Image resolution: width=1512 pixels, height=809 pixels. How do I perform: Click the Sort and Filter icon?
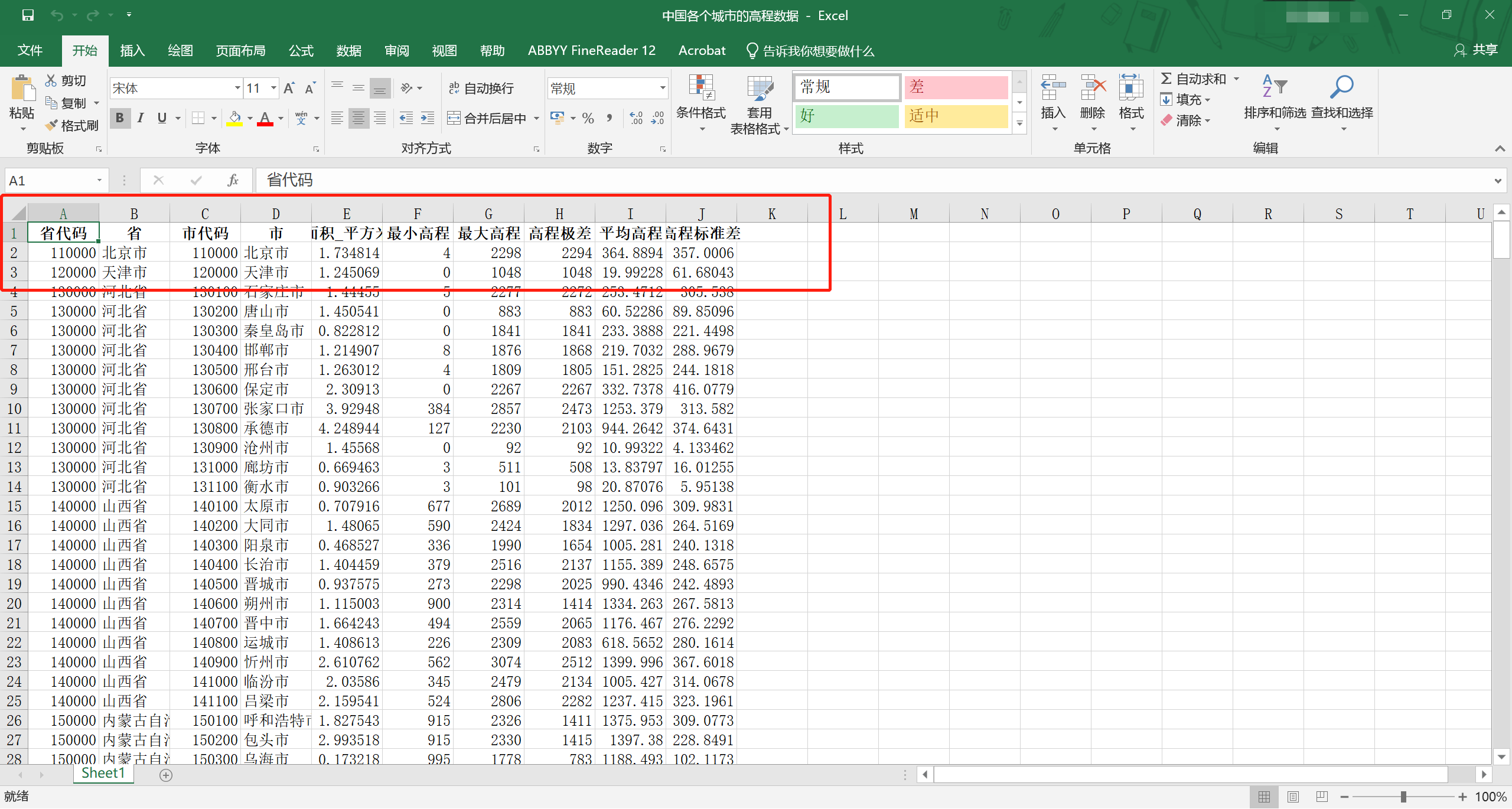pyautogui.click(x=1274, y=87)
